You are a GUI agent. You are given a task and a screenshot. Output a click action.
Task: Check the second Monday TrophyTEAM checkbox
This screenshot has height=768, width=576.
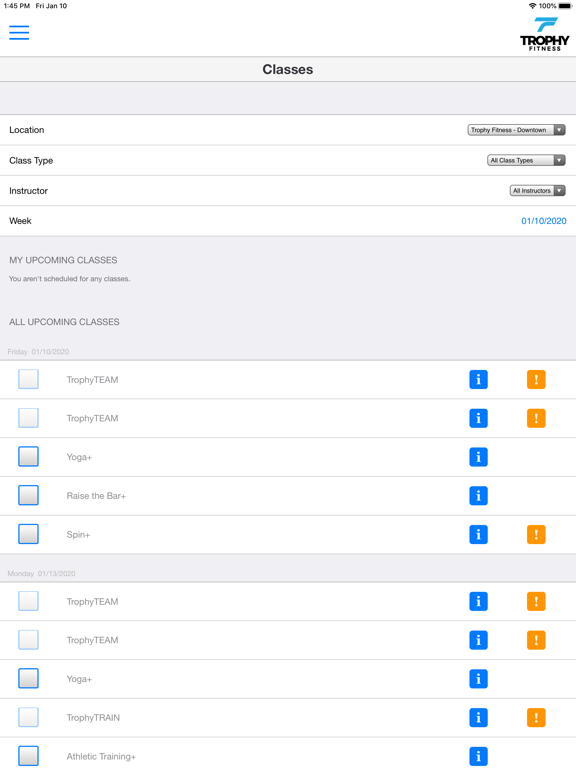tap(28, 640)
